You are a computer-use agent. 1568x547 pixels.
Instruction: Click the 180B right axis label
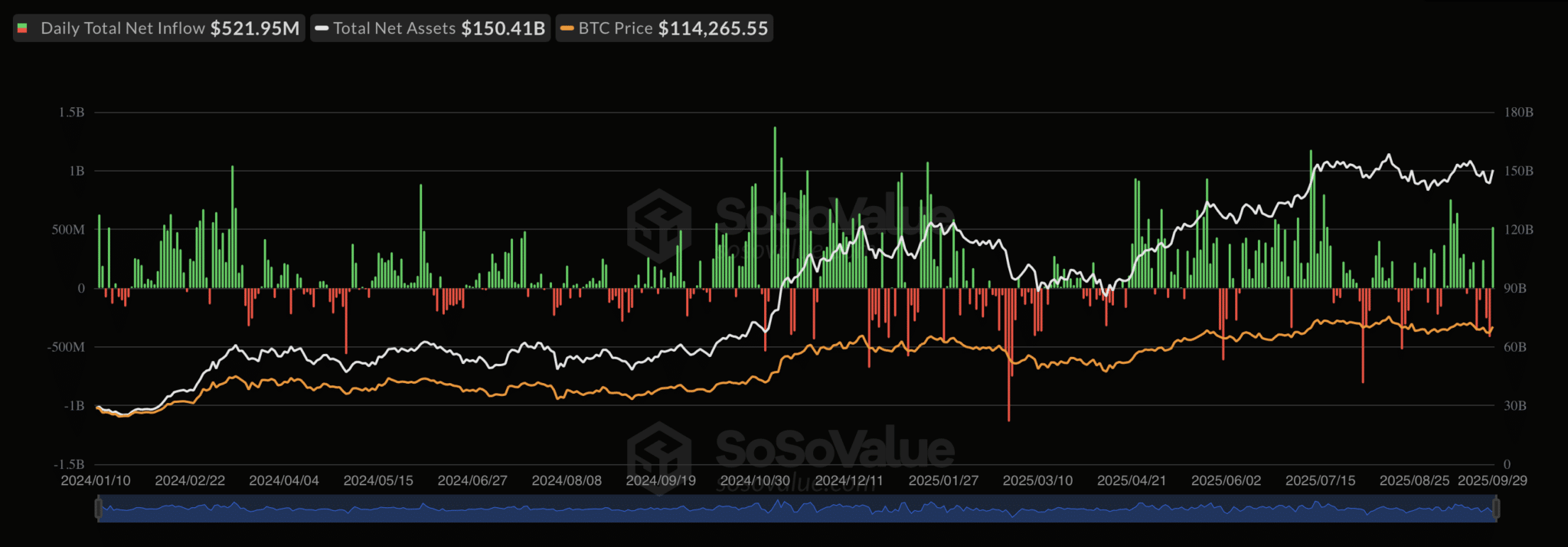coord(1519,113)
